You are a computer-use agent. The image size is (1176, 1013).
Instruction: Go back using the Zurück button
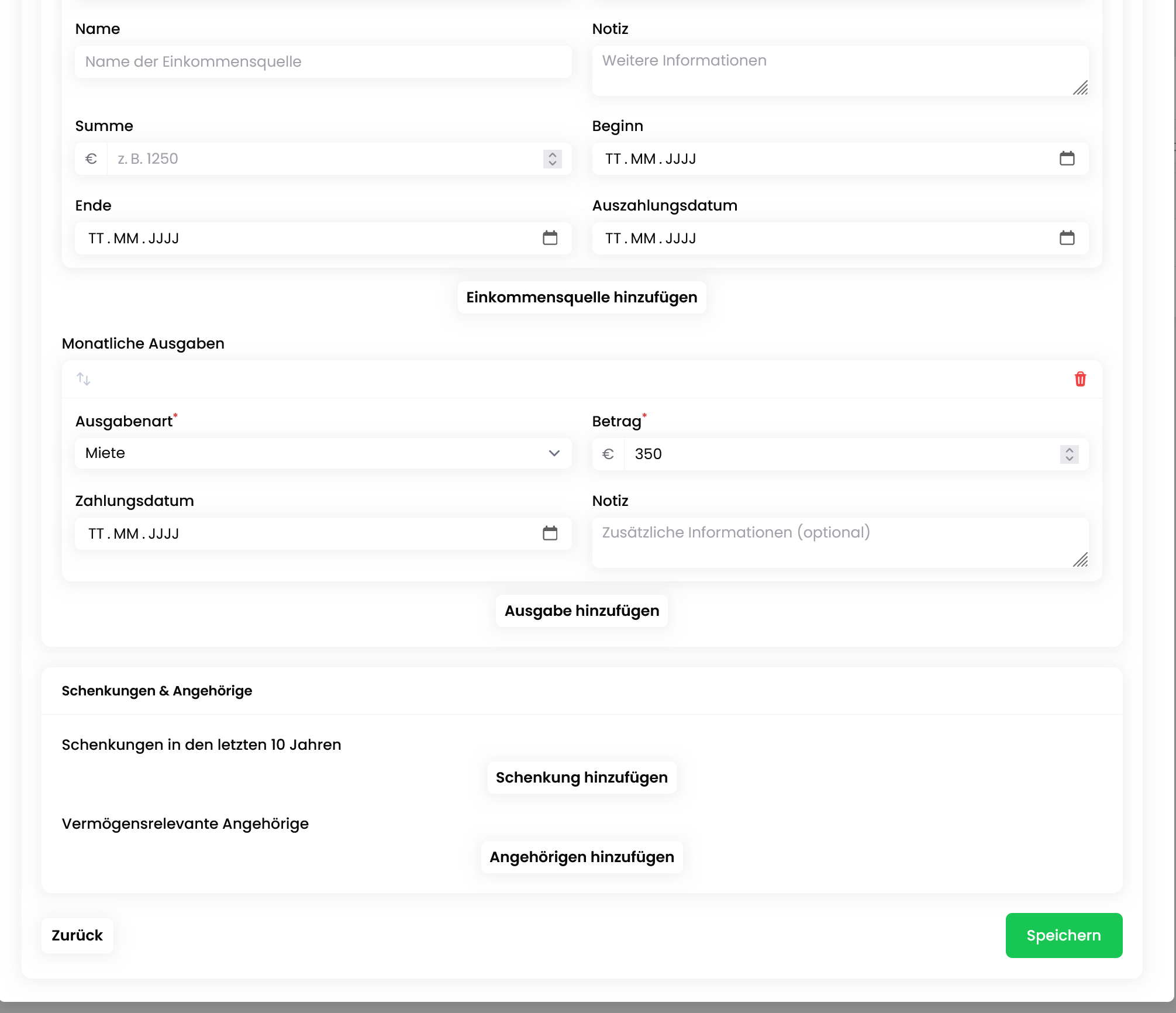click(77, 935)
